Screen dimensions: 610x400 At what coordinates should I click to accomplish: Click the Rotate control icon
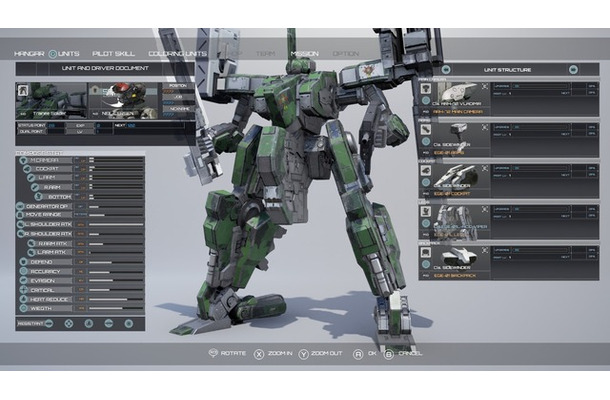(x=212, y=352)
